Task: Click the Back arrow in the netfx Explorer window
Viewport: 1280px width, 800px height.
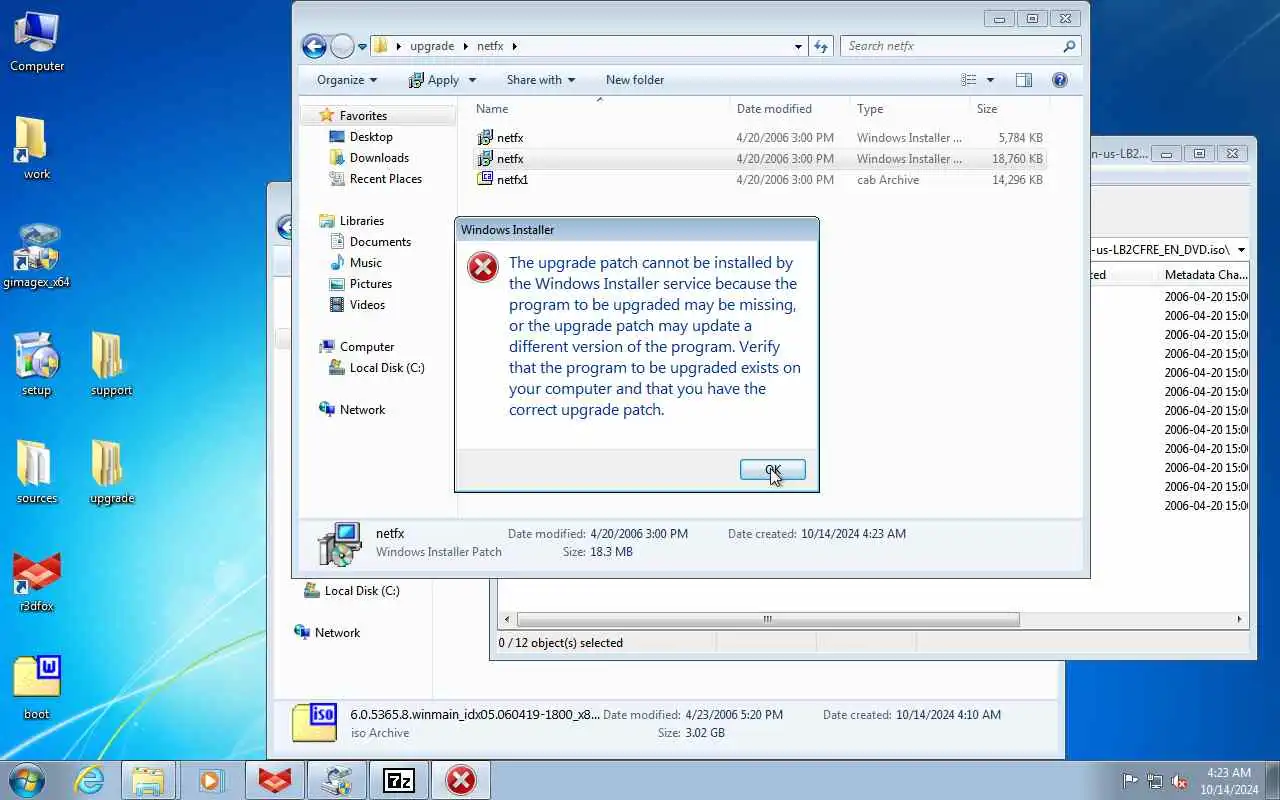Action: coord(314,46)
